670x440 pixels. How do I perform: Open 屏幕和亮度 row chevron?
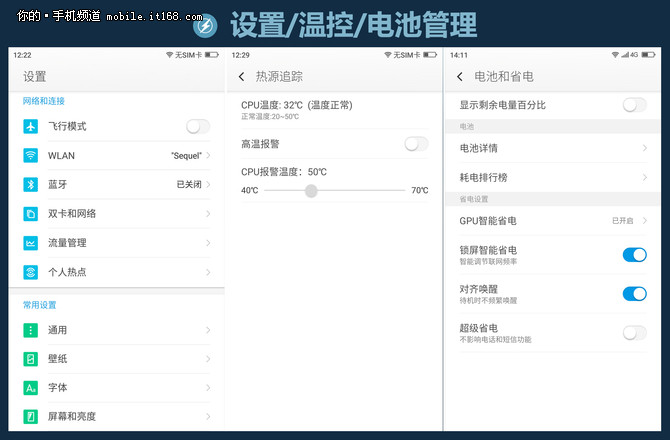[x=208, y=417]
